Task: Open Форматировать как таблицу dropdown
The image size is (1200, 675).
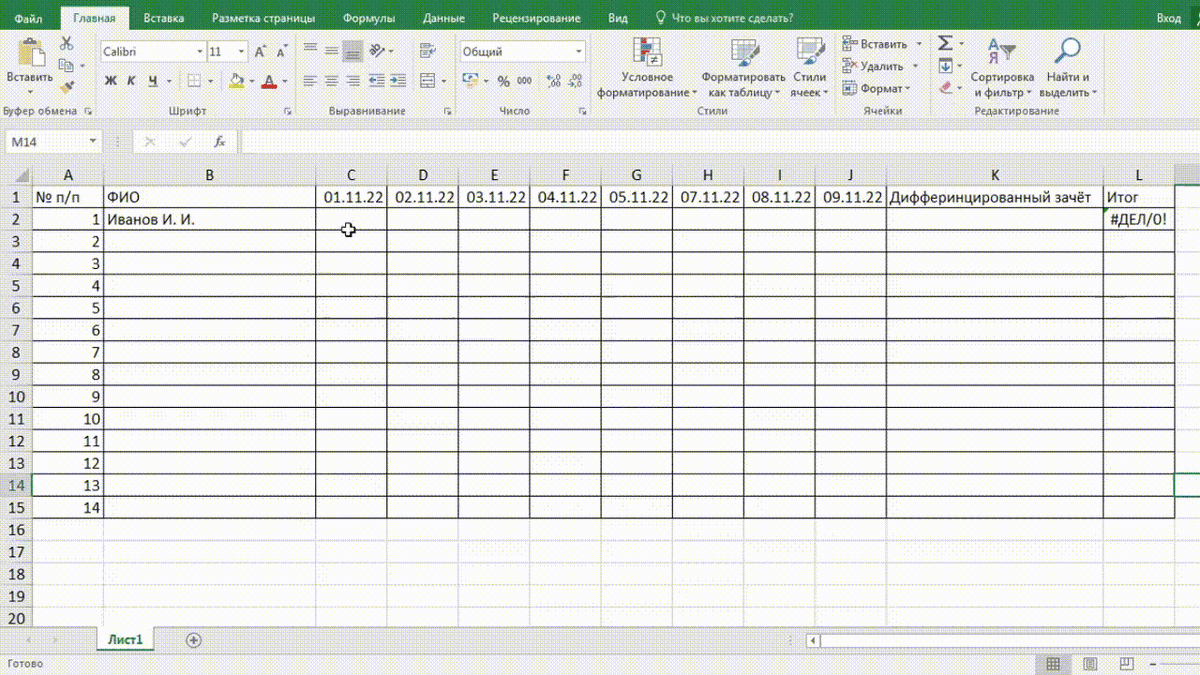Action: click(x=743, y=67)
